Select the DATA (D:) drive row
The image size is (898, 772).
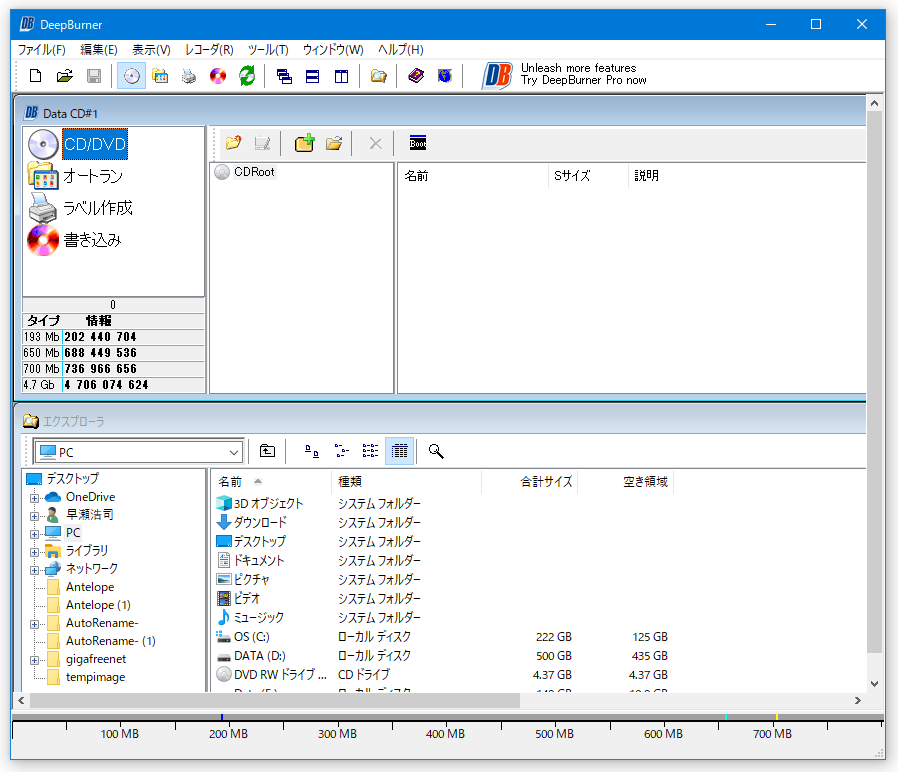click(x=442, y=656)
